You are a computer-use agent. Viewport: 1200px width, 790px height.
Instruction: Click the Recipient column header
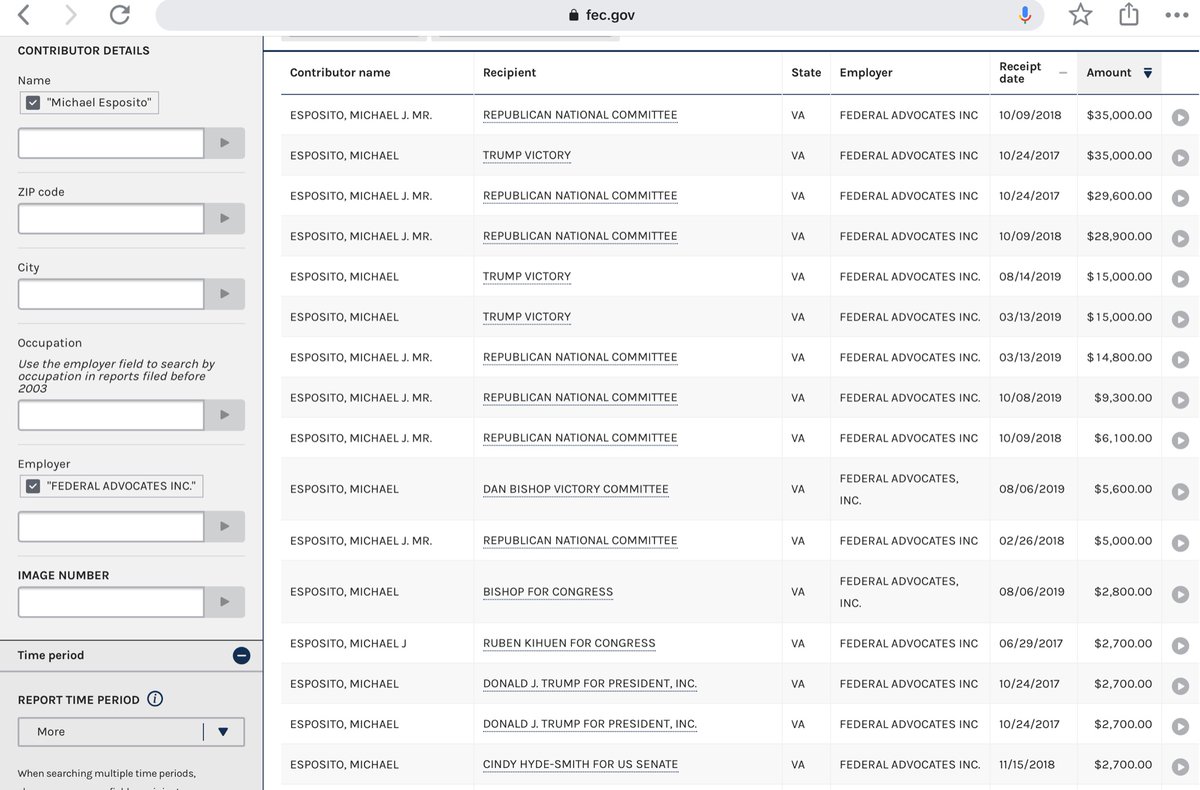pos(510,72)
